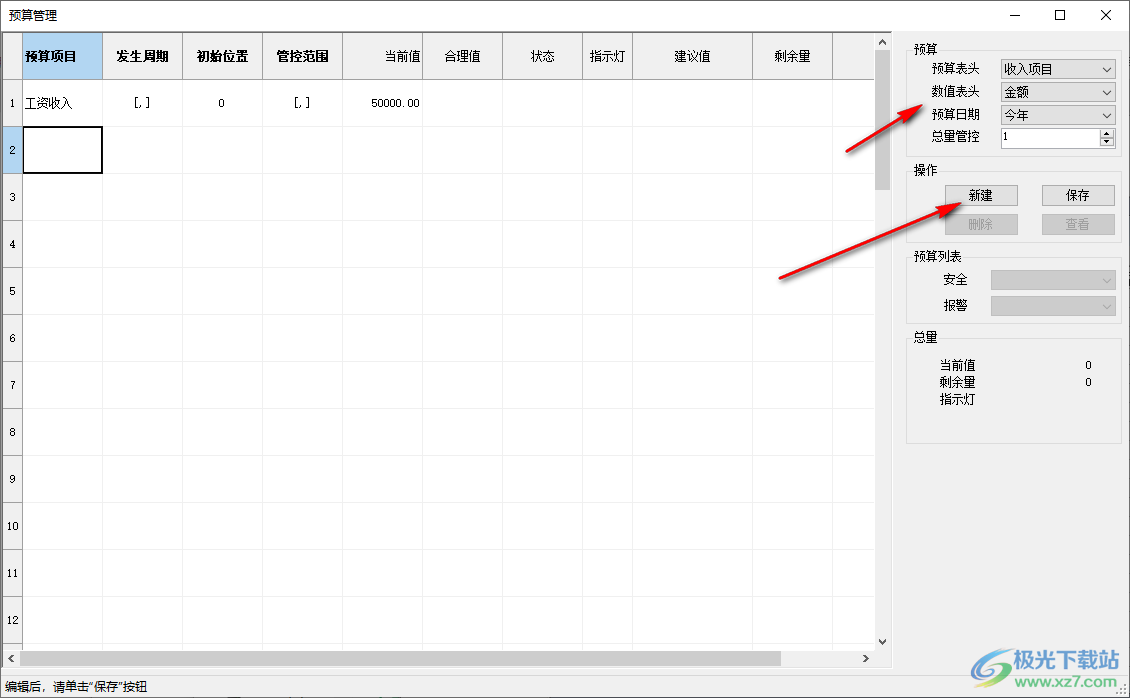Screen dimensions: 1130x698
Task: Click the vertical scrollbar down arrow
Action: [x=883, y=641]
